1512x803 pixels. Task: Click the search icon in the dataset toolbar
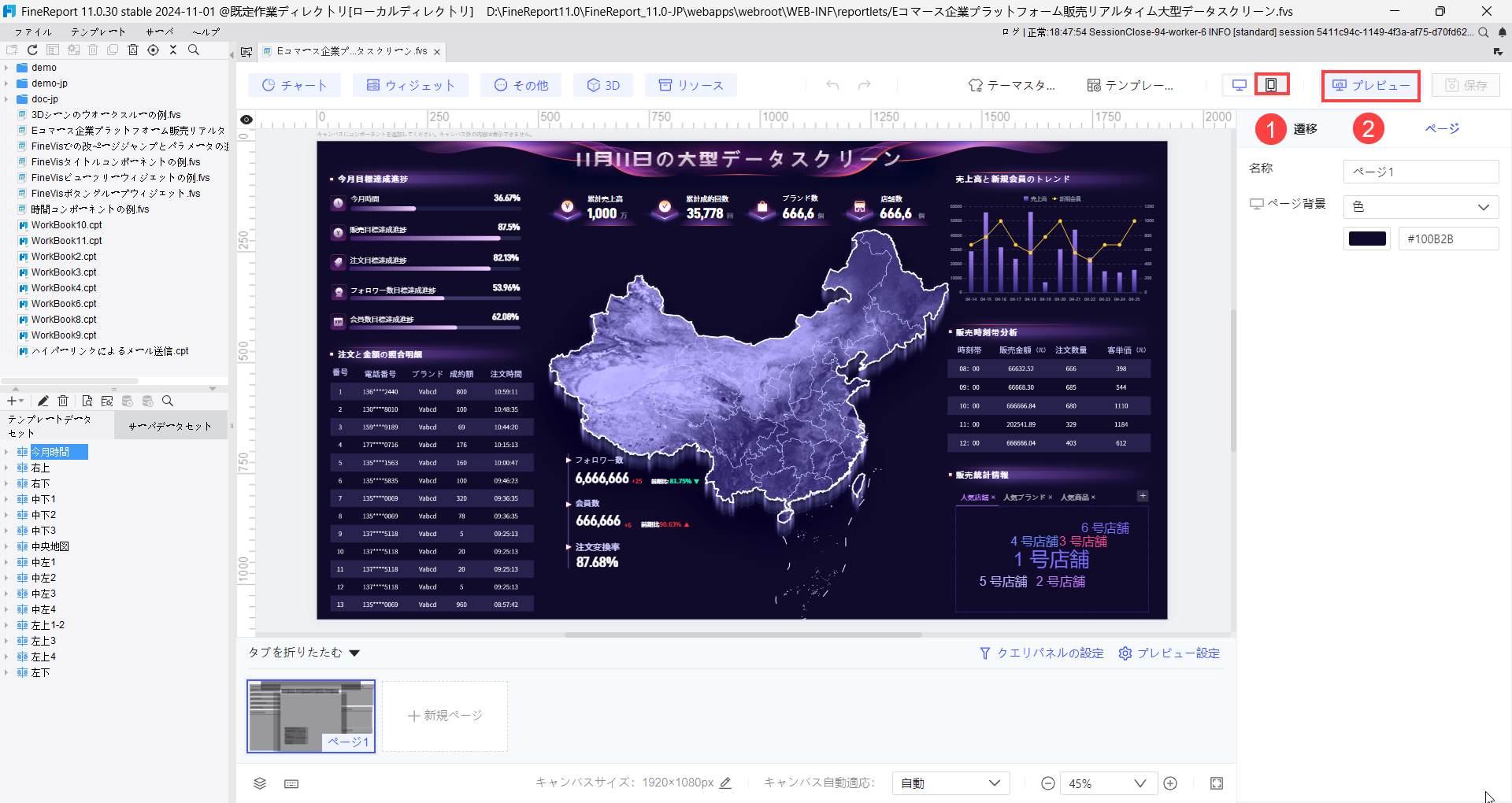(x=167, y=401)
